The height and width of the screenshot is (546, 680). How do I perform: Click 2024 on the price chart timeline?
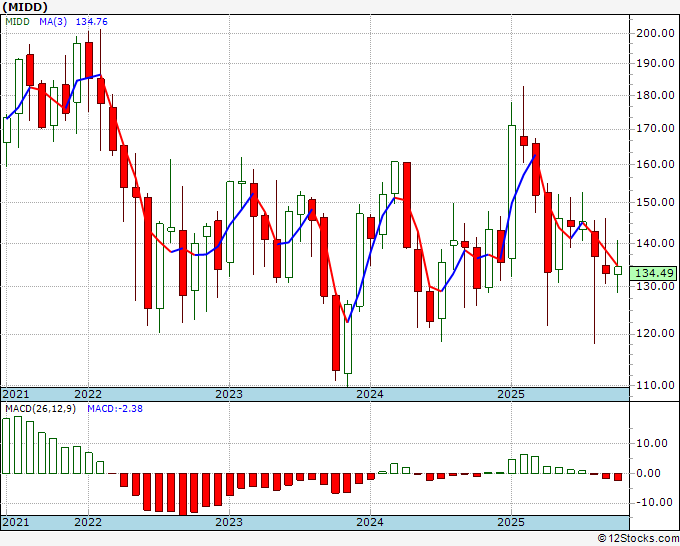[x=370, y=394]
